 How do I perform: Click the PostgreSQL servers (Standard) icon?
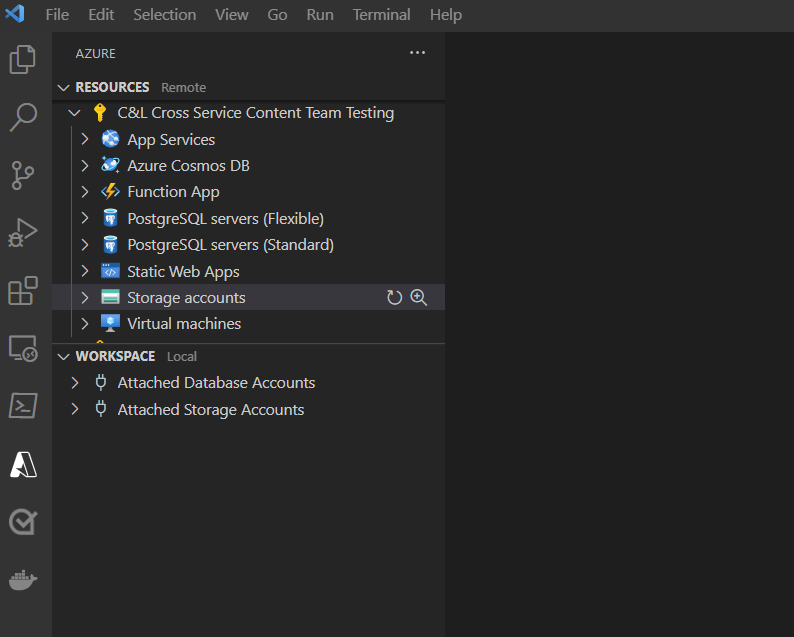click(x=110, y=245)
